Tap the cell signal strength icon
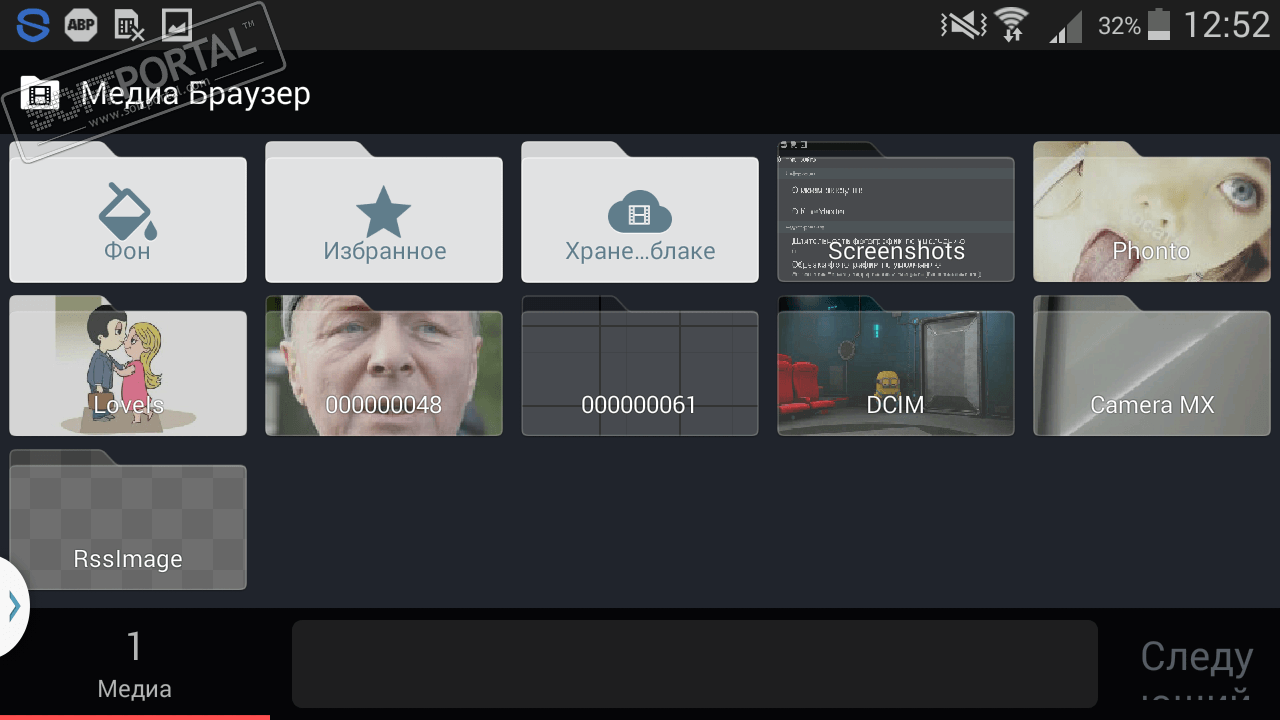 coord(1066,26)
